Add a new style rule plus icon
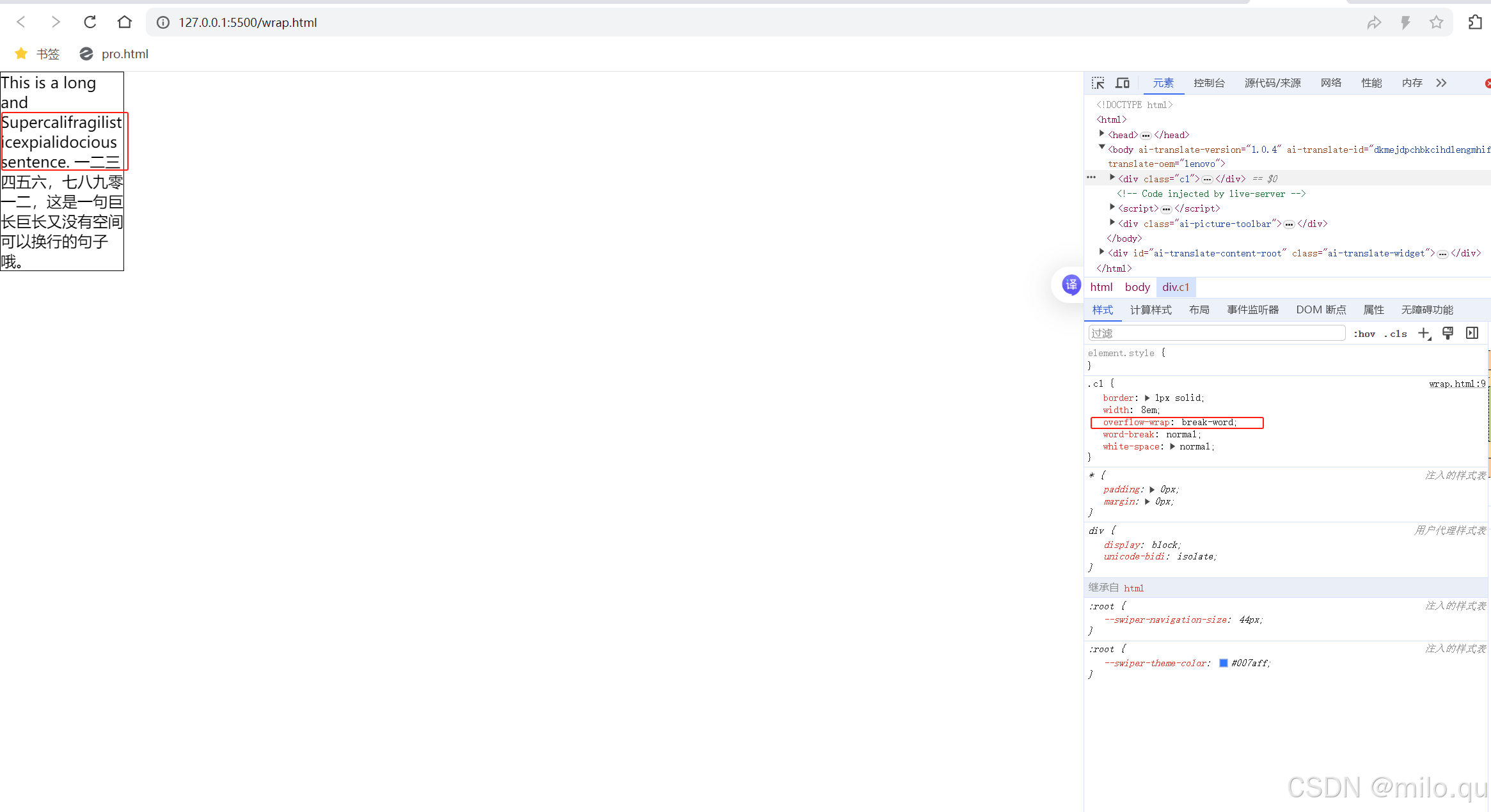Screen dimensions: 1491x812 (1424, 334)
